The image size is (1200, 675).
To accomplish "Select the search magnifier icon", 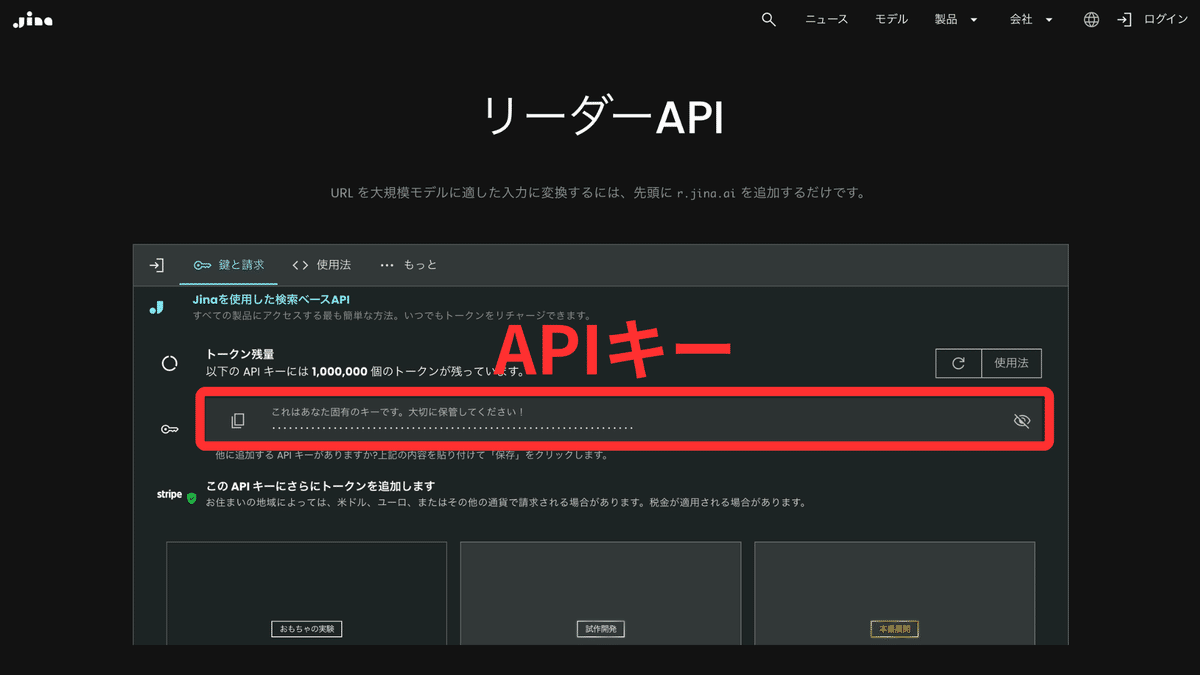I will tap(768, 19).
